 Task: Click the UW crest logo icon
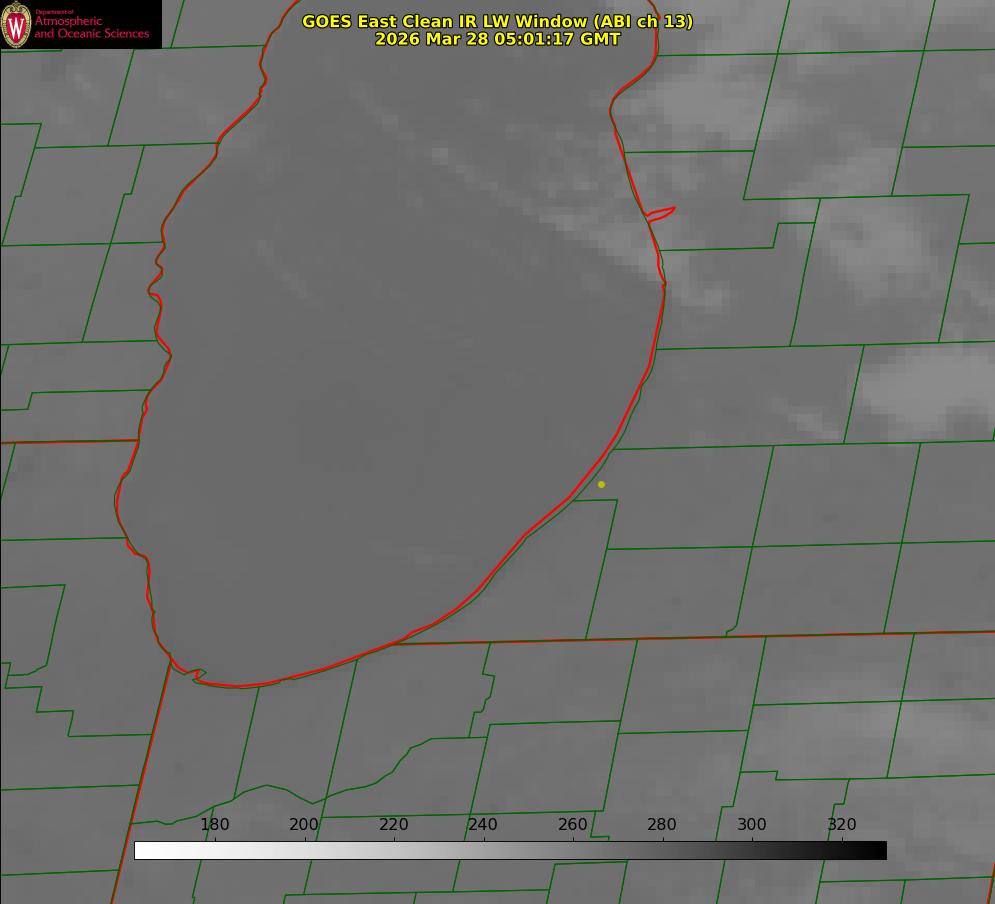pyautogui.click(x=17, y=24)
